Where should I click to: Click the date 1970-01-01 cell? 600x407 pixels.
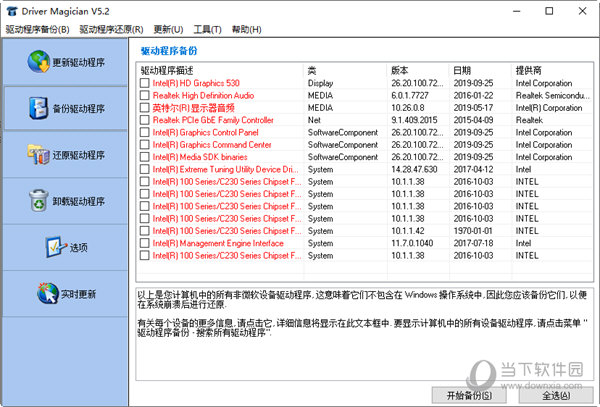click(x=473, y=231)
